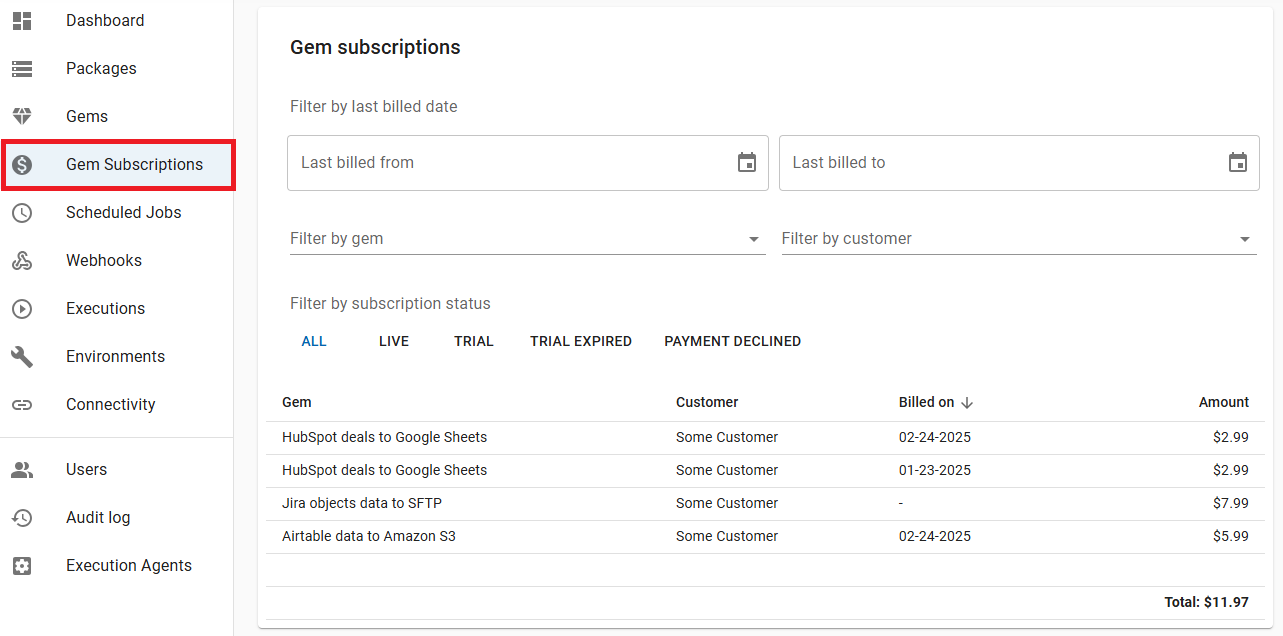Click the Dashboard grid icon

[x=22, y=21]
